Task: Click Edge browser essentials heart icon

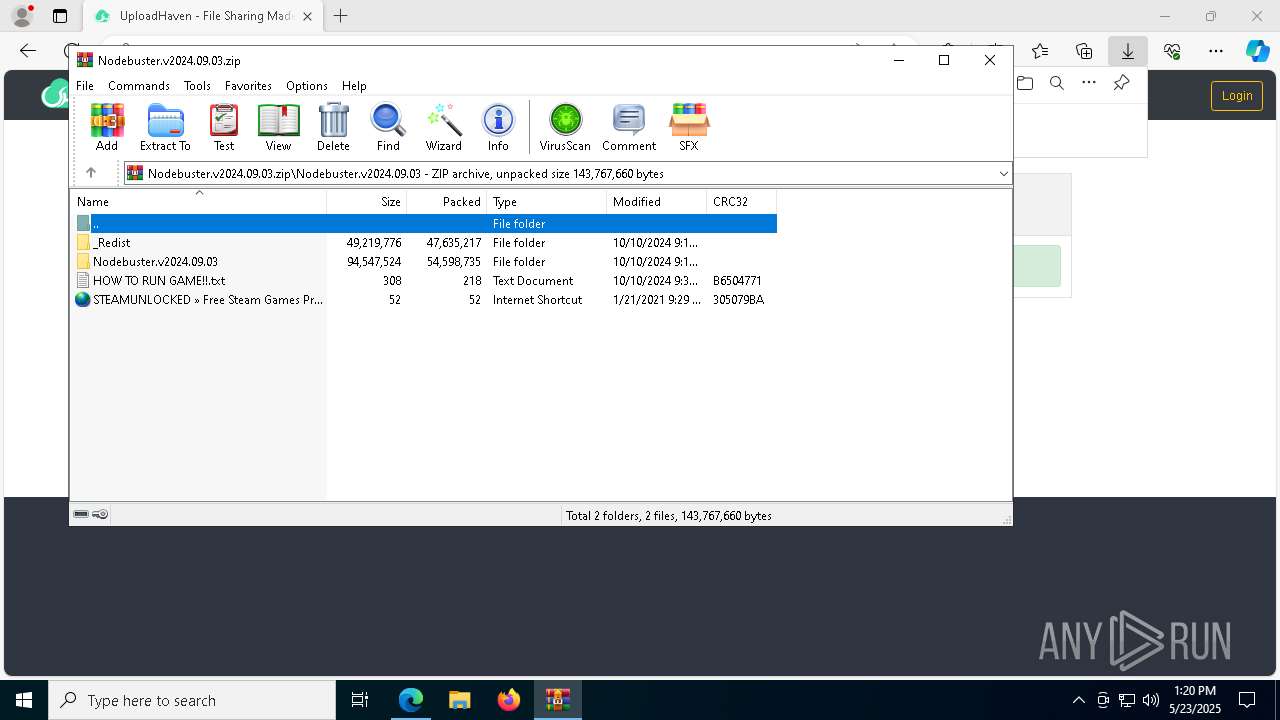Action: [x=1172, y=51]
